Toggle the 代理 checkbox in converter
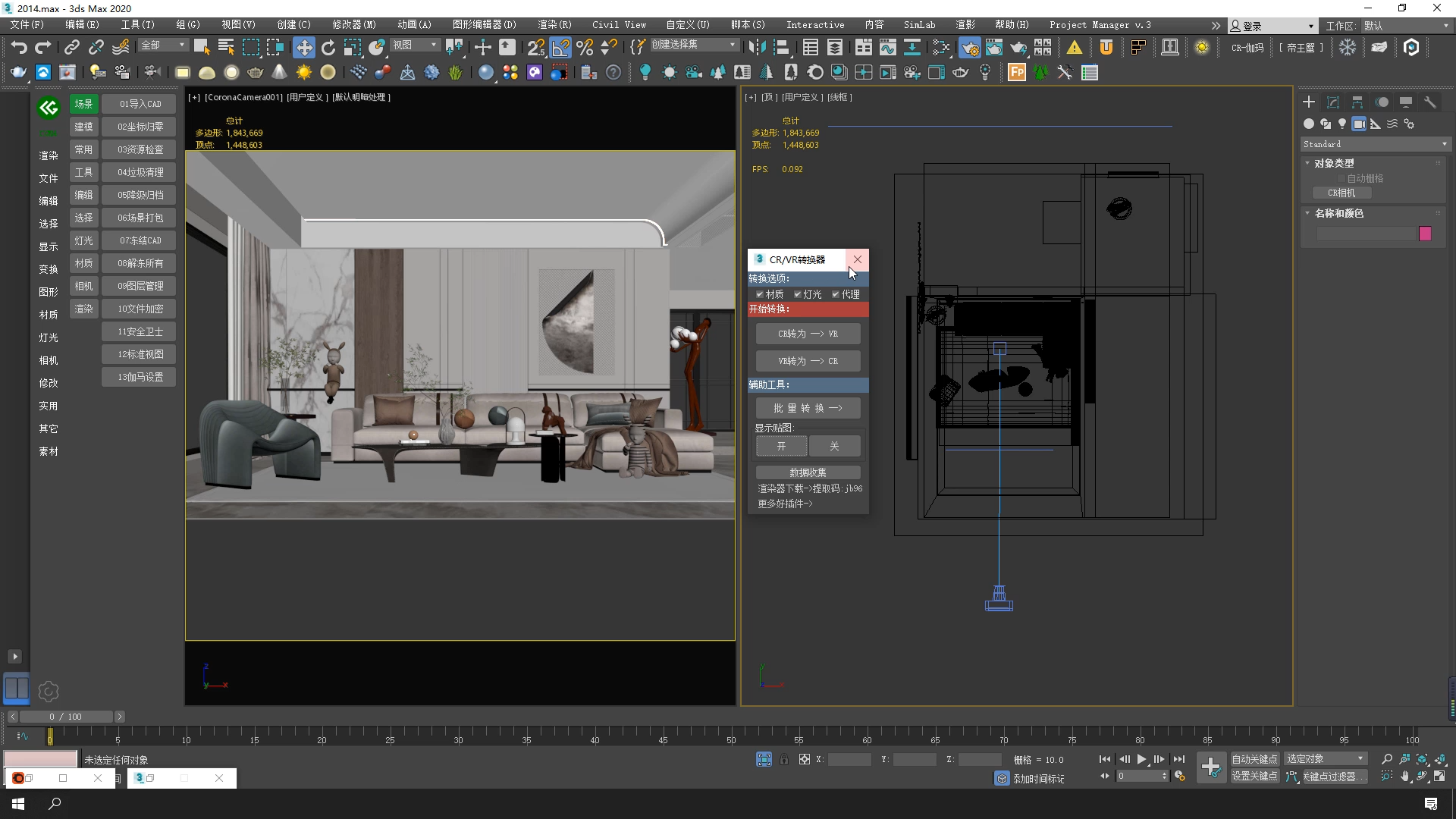The height and width of the screenshot is (819, 1456). click(836, 294)
